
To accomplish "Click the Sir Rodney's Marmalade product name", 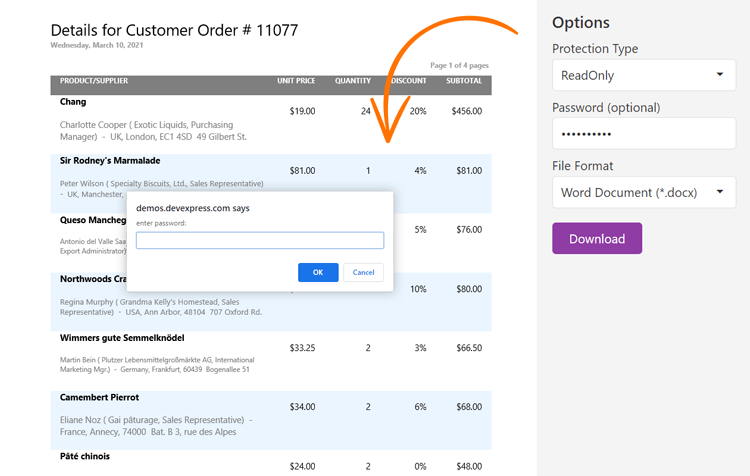I will 110,160.
